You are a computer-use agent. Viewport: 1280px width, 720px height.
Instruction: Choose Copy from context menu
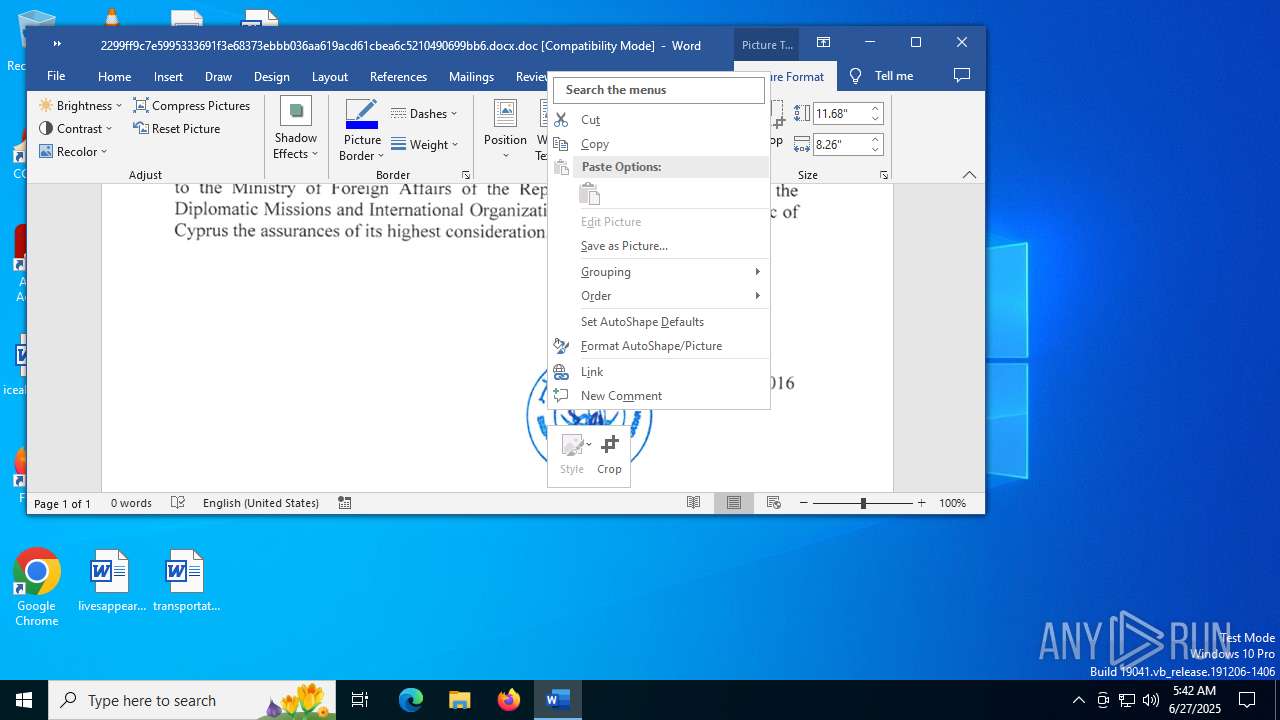click(x=660, y=144)
